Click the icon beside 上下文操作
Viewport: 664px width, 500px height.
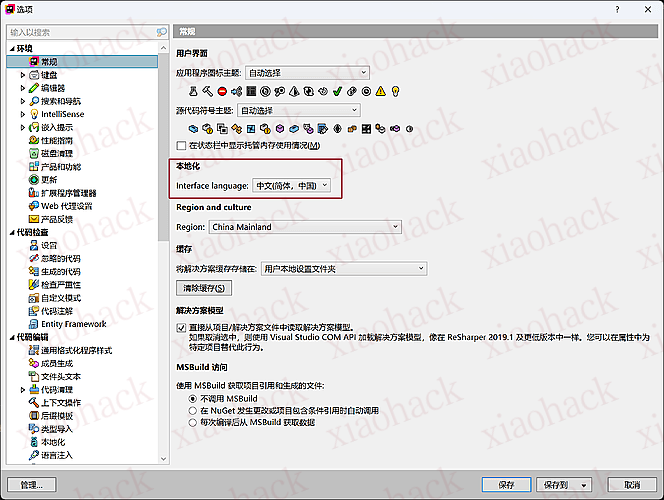34,403
